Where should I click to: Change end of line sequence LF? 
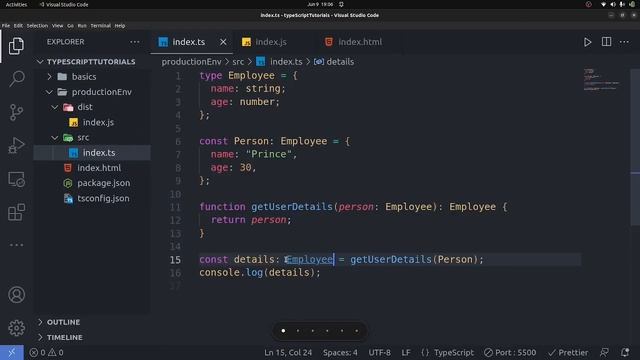click(x=406, y=352)
